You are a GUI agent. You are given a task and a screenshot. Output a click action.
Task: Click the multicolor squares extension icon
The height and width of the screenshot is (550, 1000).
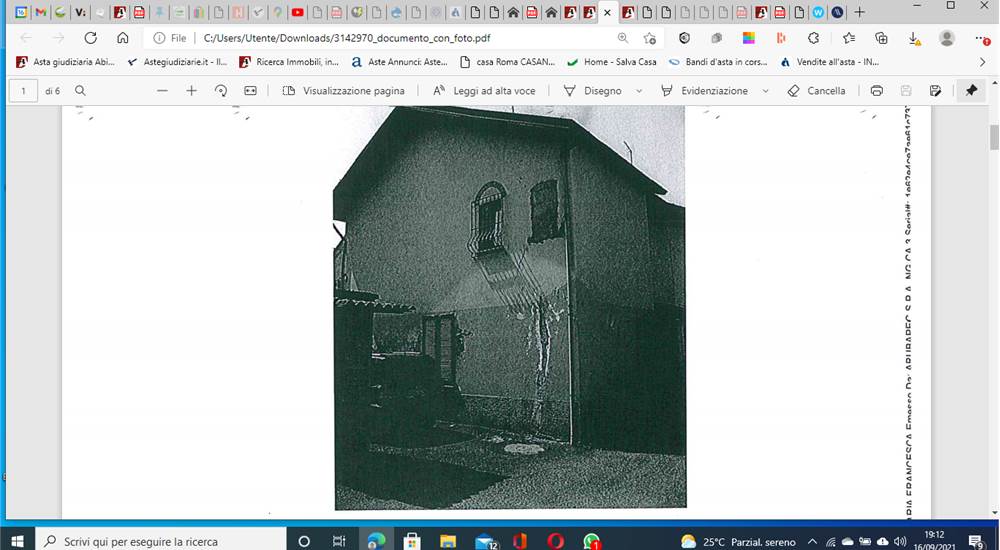pyautogui.click(x=749, y=38)
